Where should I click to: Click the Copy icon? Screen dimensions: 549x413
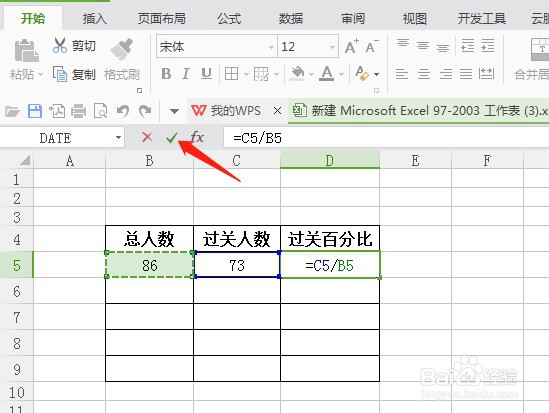point(60,74)
